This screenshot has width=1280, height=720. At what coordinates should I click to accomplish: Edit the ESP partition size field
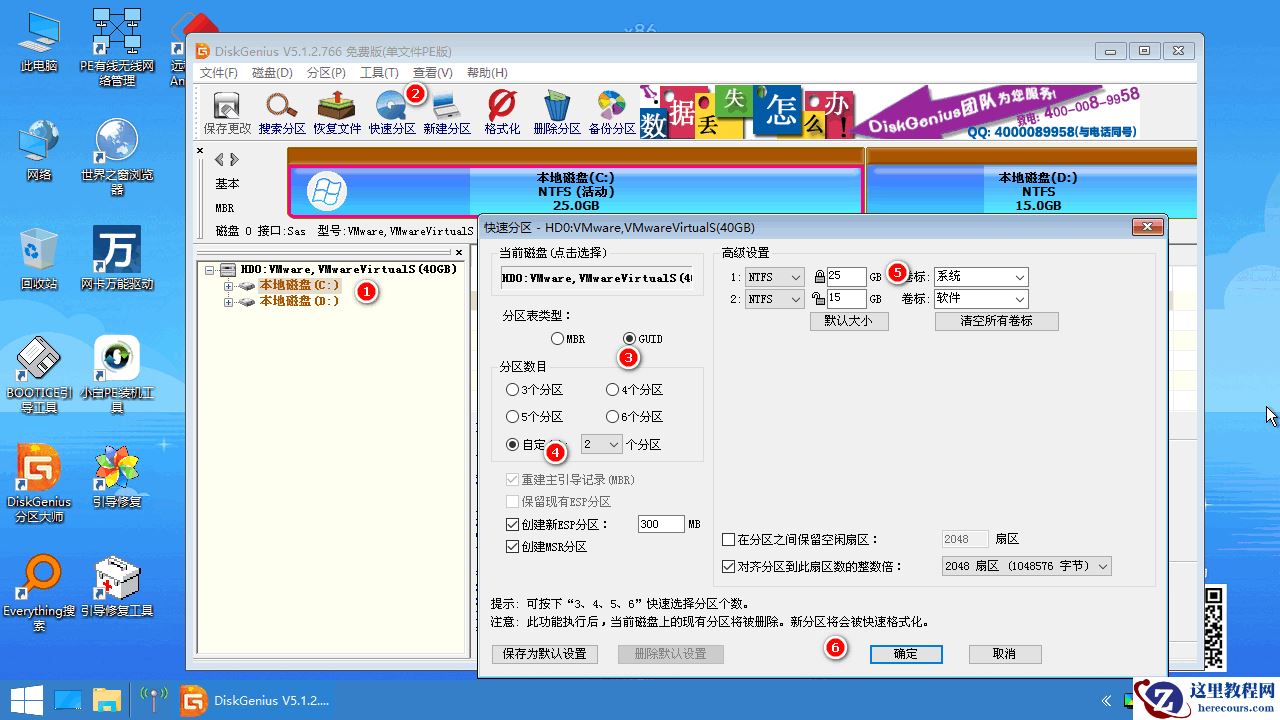tap(660, 524)
